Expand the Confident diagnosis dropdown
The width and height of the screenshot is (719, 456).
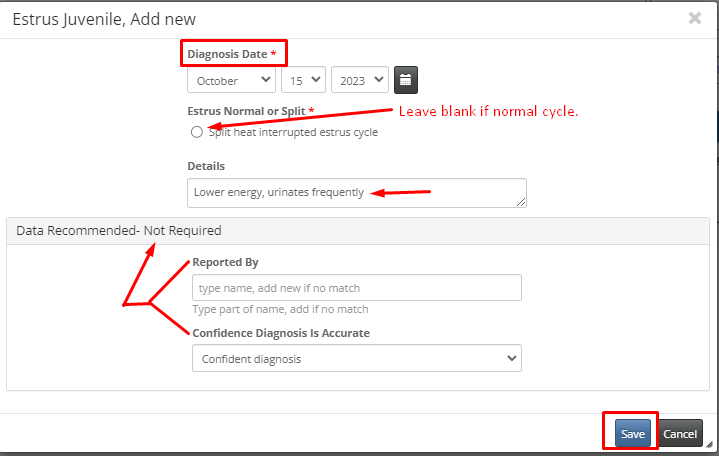coord(357,358)
